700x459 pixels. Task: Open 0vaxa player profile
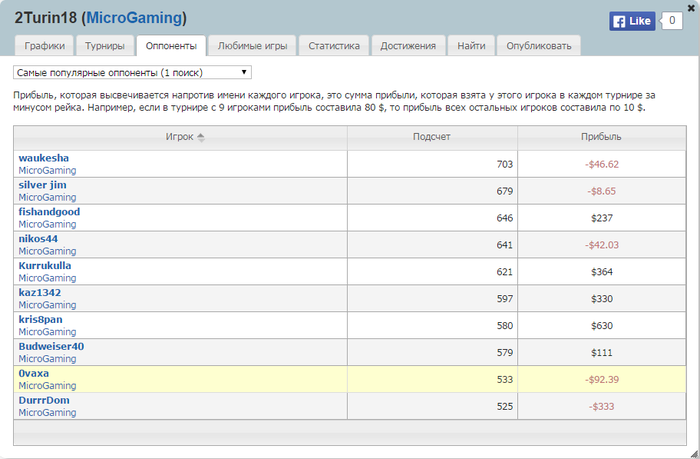click(x=33, y=373)
